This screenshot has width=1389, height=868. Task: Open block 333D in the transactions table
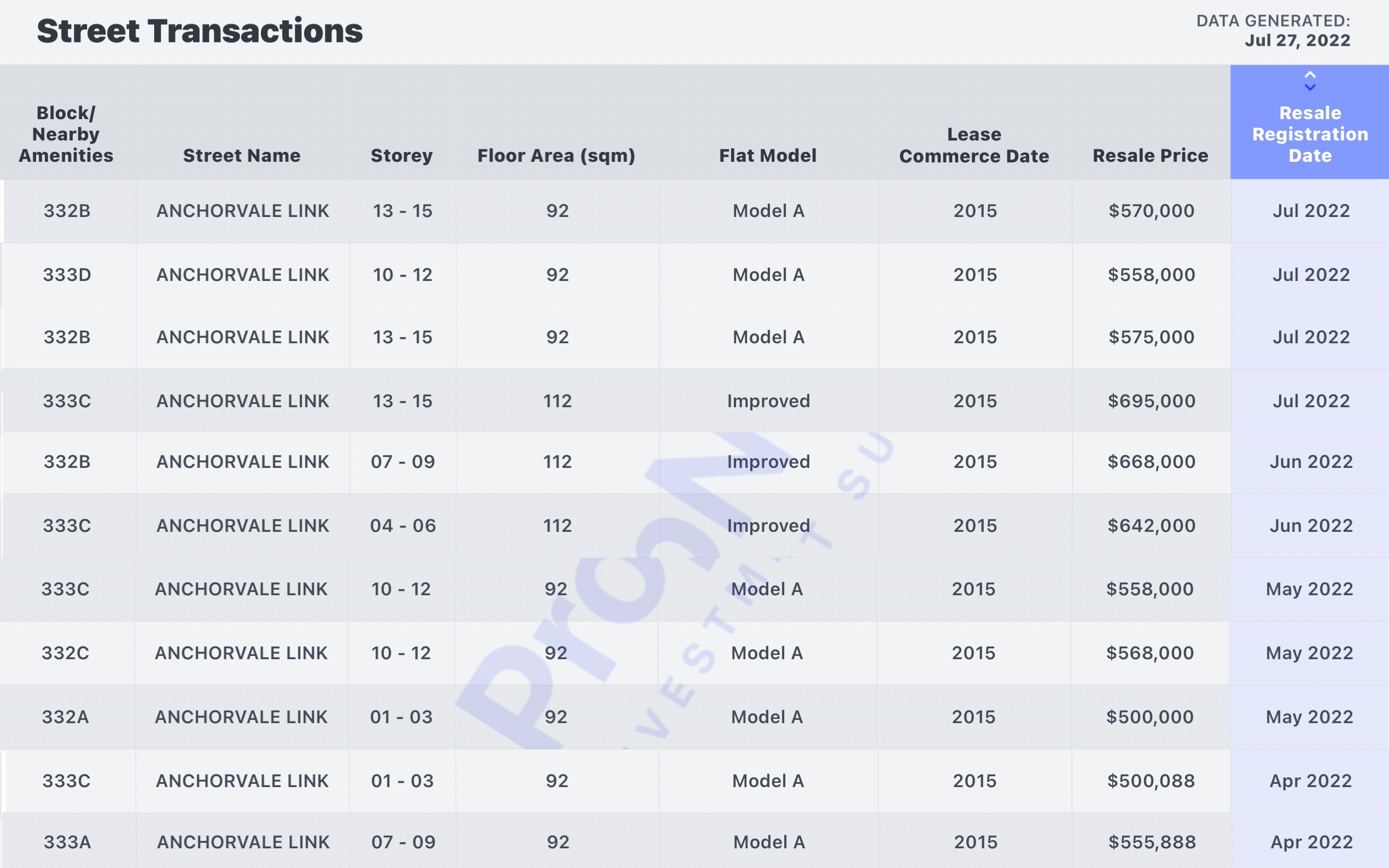tap(67, 275)
